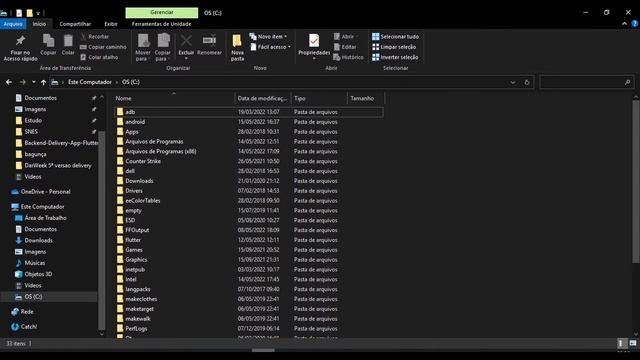Open the Novo item dropdown
This screenshot has height=360, width=640.
click(x=268, y=36)
